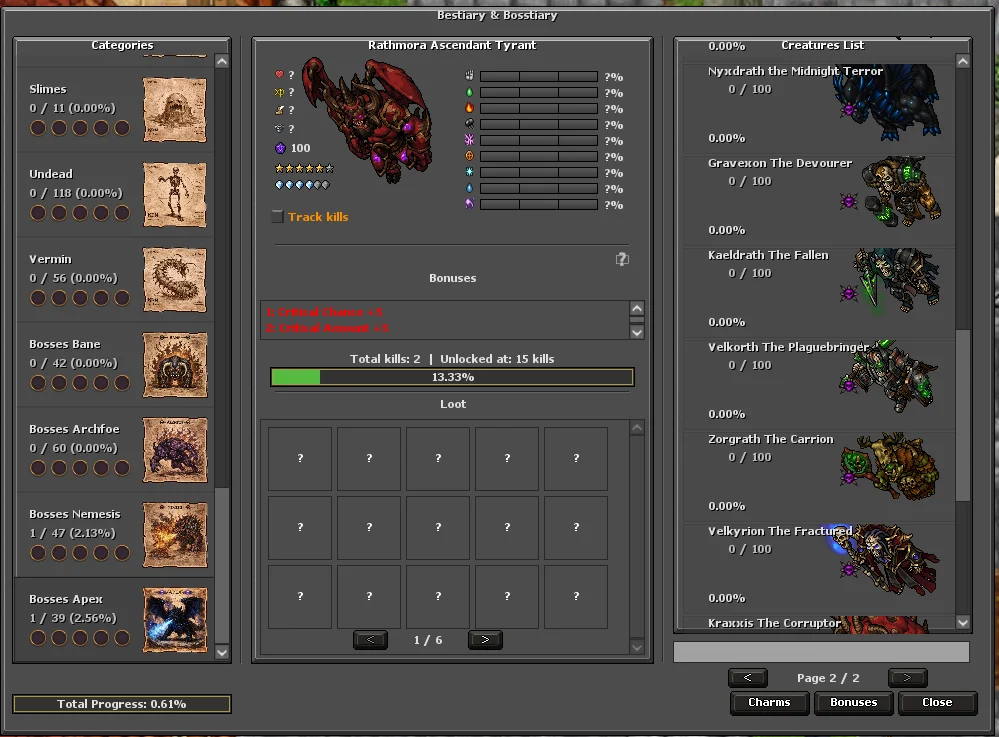Click the physical resistance fist icon
This screenshot has width=999, height=737.
point(470,76)
